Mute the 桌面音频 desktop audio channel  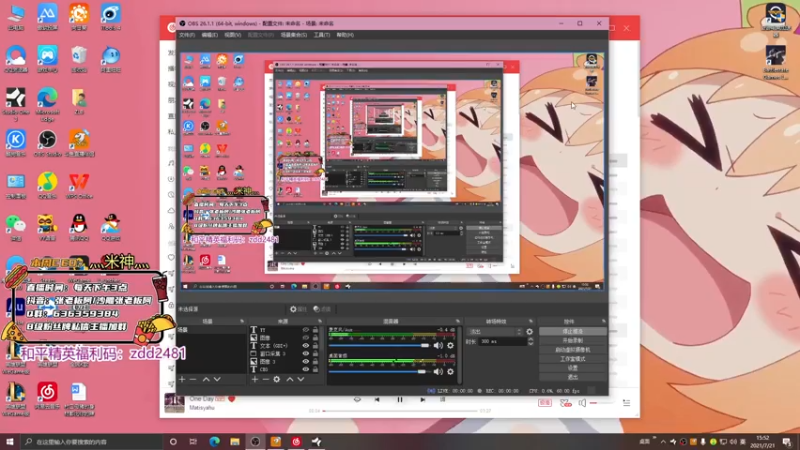[x=438, y=371]
